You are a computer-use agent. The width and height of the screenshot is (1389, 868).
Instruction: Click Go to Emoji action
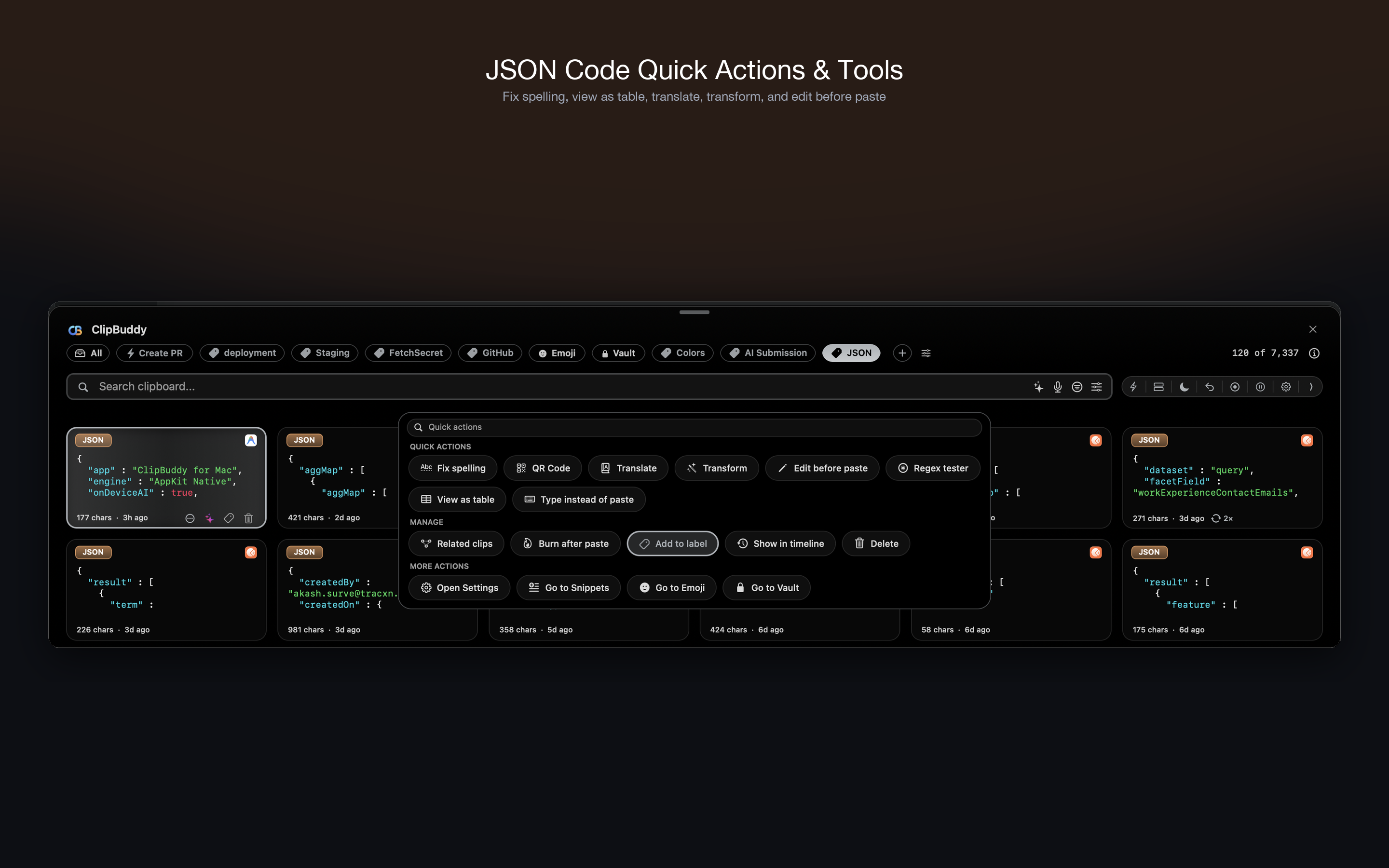click(671, 588)
